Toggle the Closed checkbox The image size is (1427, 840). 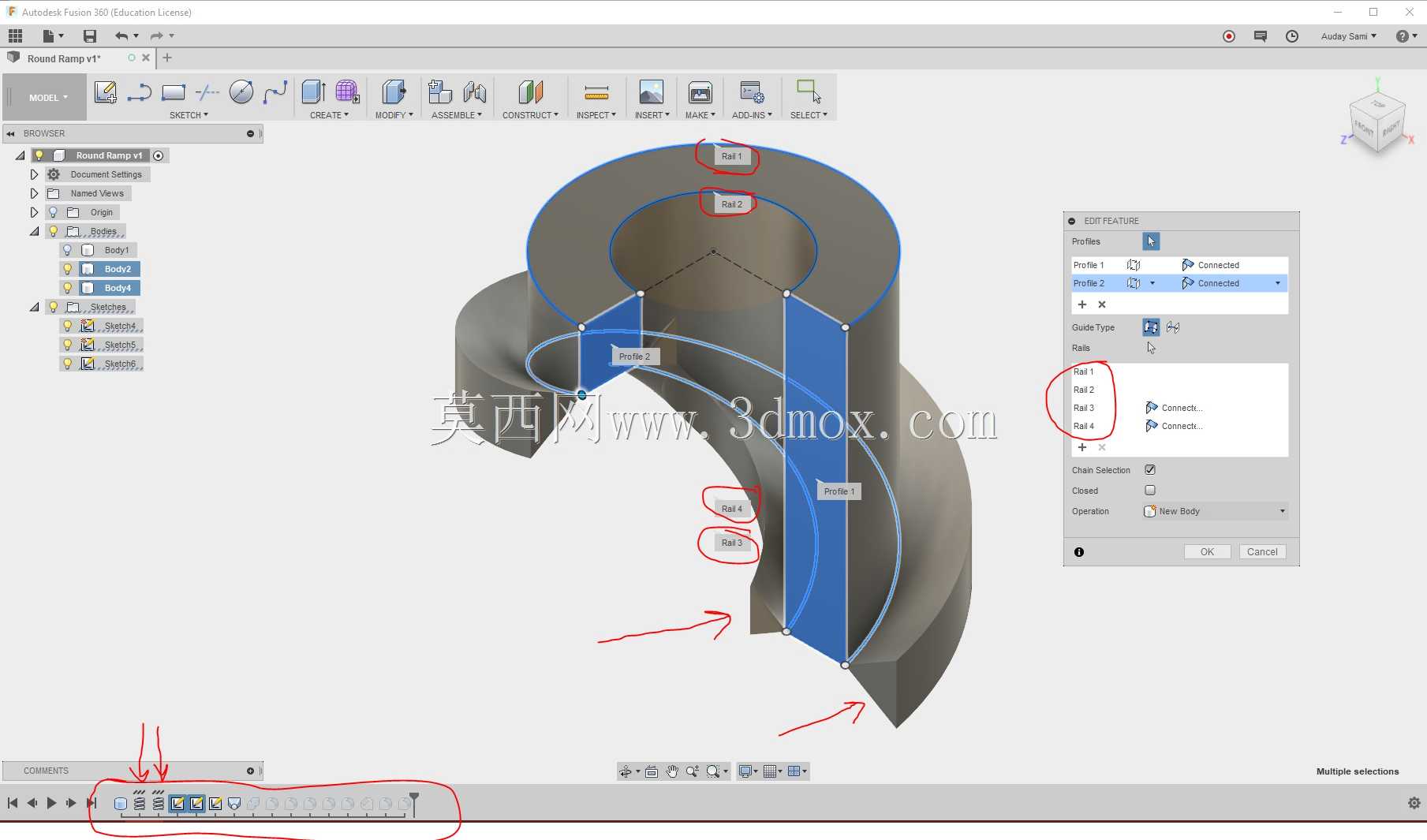(x=1150, y=490)
